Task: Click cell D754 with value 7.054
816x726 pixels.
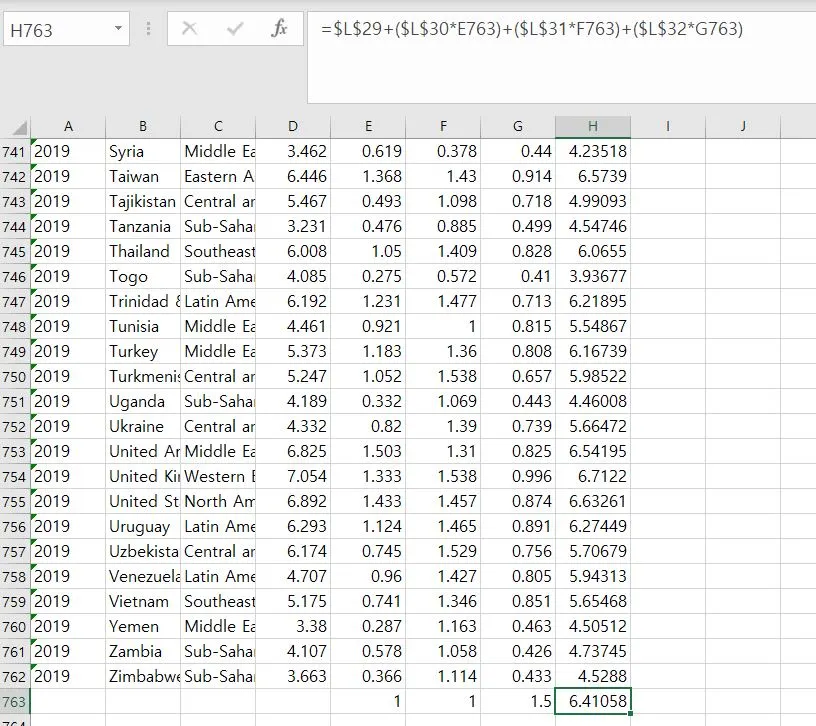Action: 293,476
